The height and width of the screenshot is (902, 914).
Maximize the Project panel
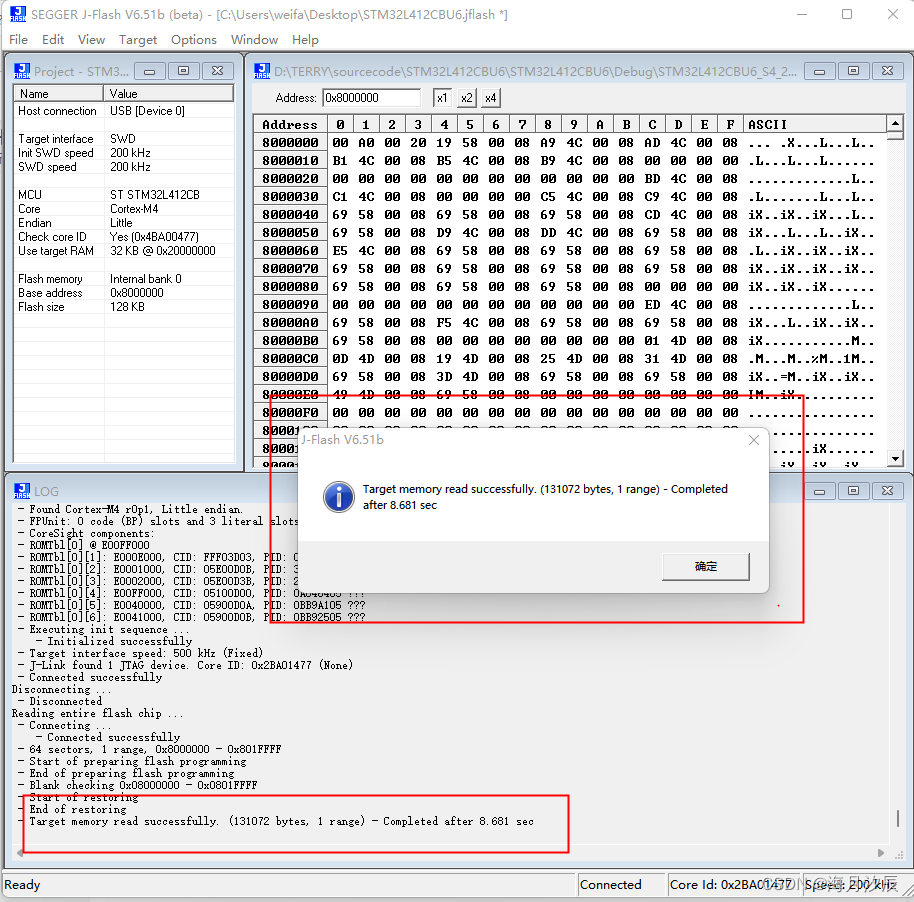183,71
